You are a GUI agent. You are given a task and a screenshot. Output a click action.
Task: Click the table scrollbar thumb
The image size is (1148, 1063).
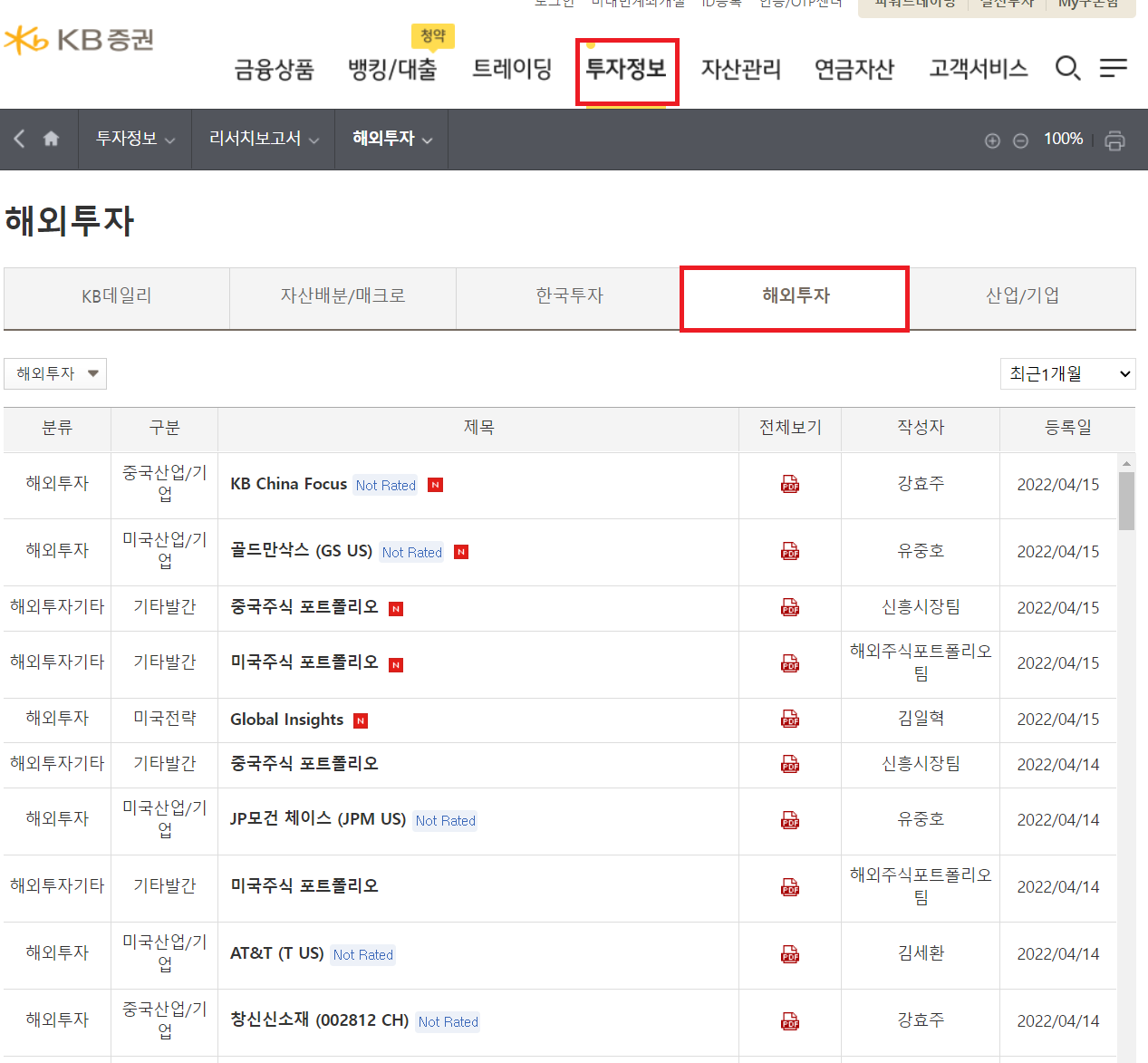point(1126,500)
